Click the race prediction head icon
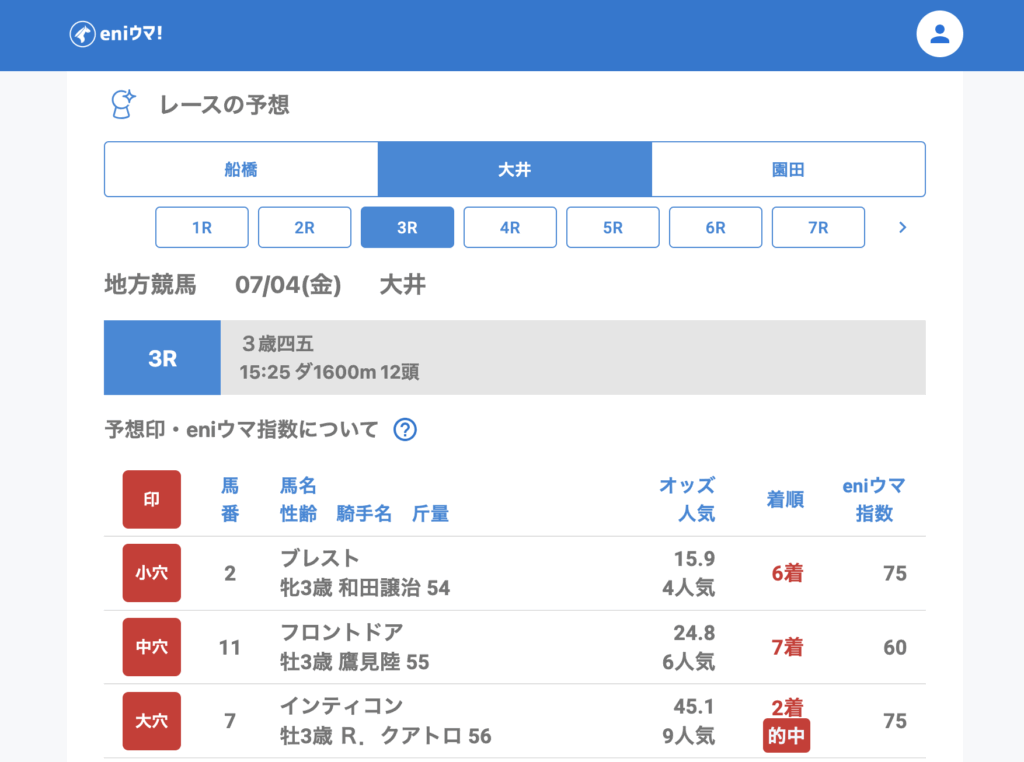Screen dimensions: 1024x762 click(x=122, y=104)
